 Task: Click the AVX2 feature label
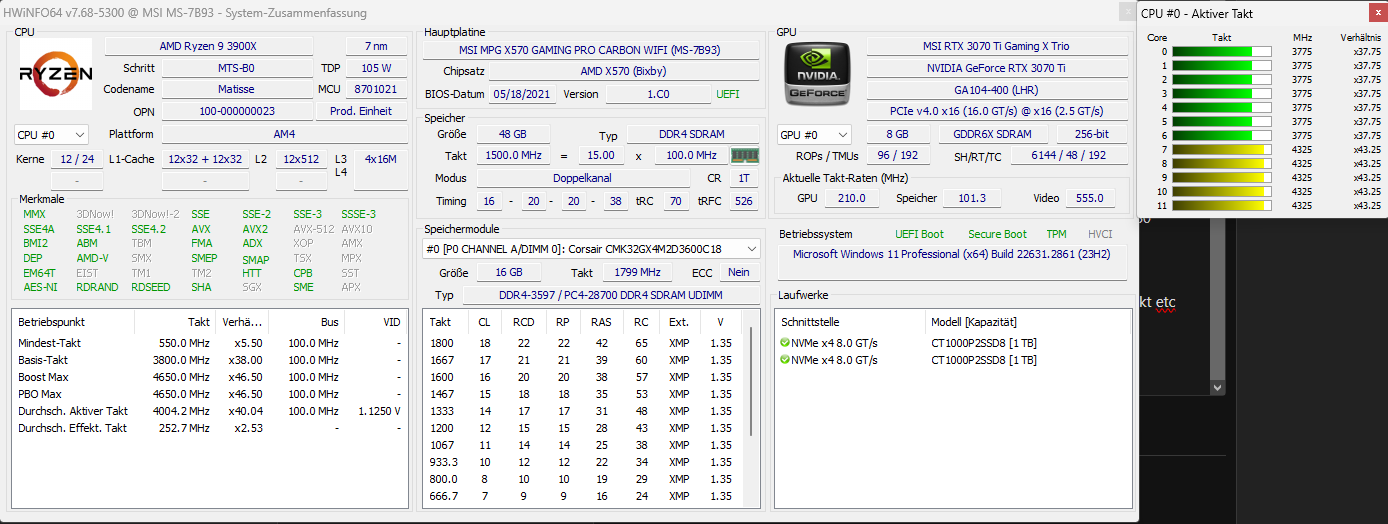coord(256,229)
